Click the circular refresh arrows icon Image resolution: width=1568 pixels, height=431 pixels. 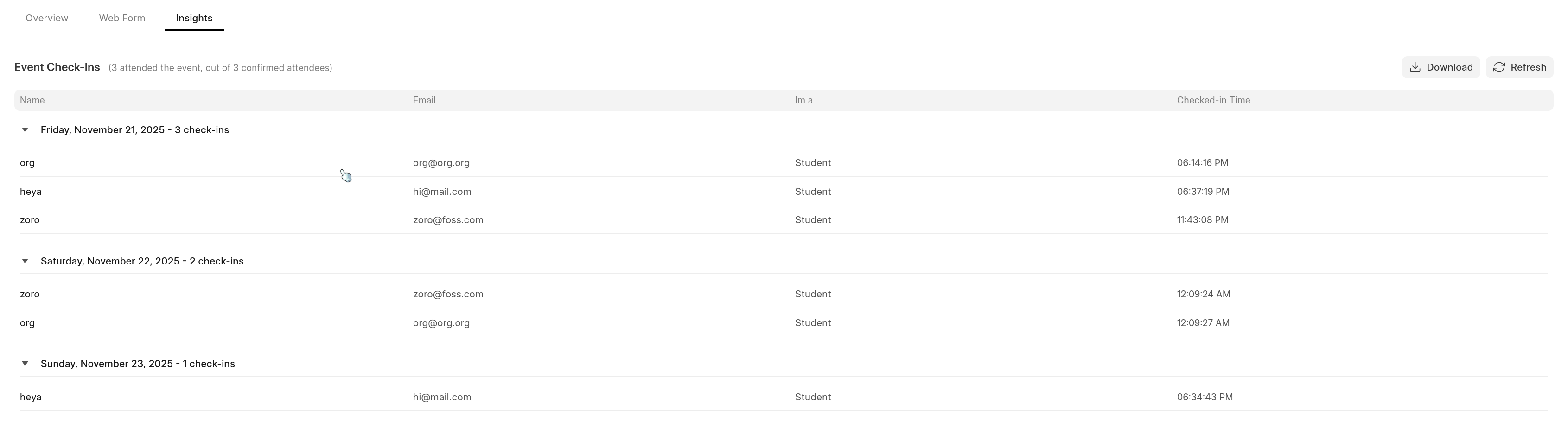point(1498,68)
